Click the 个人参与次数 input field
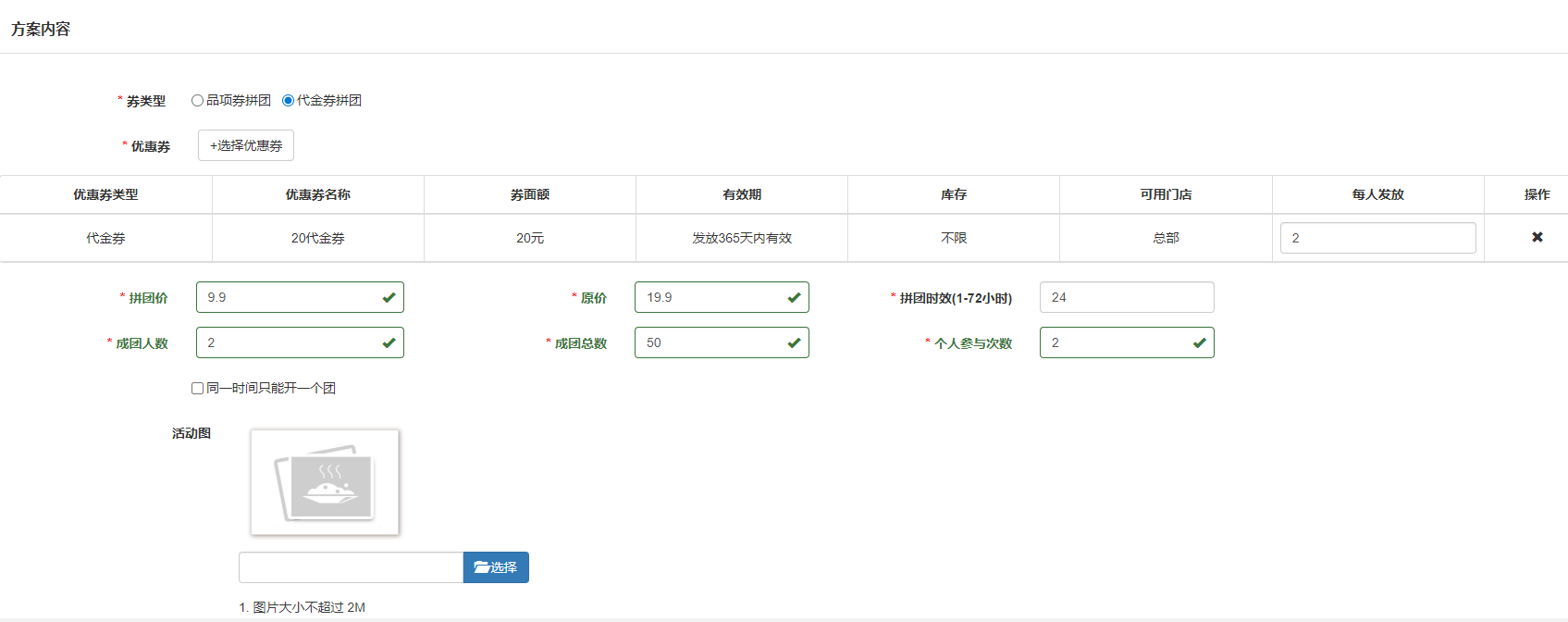Image resolution: width=1568 pixels, height=622 pixels. (1115, 342)
